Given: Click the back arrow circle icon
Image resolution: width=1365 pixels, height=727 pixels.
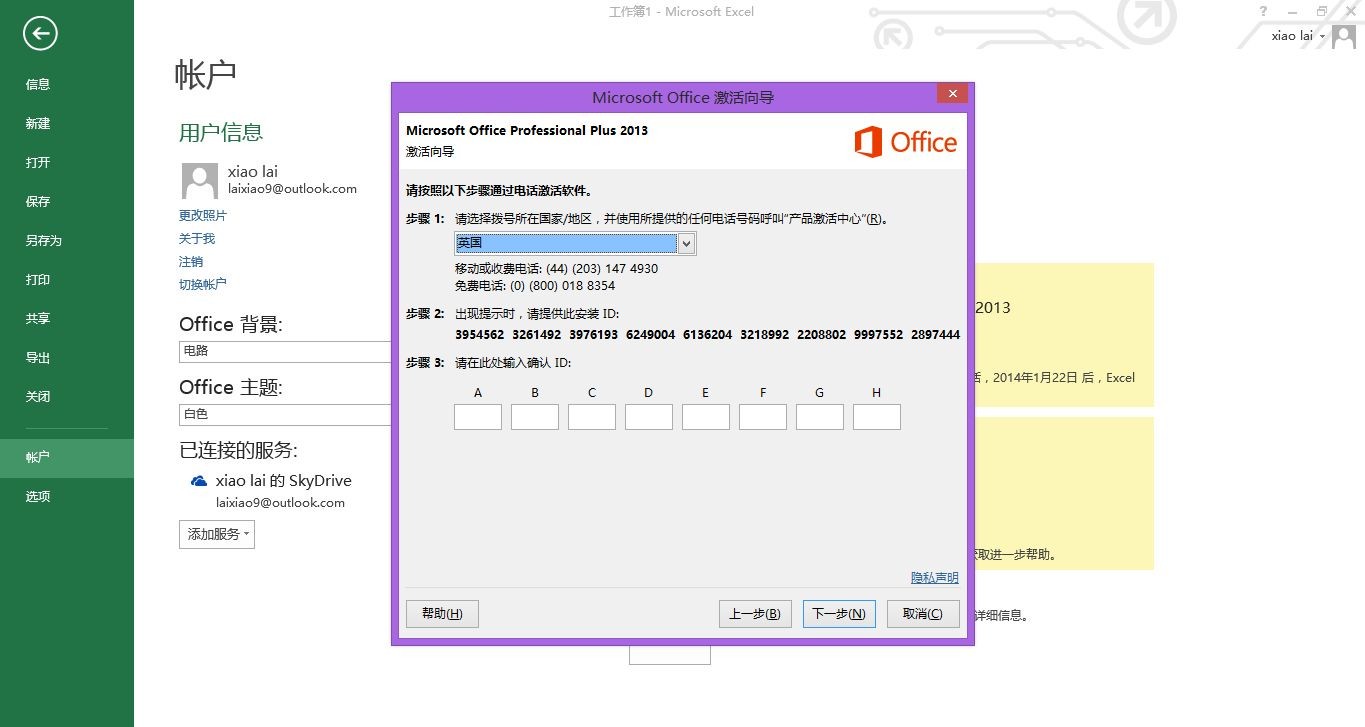Looking at the screenshot, I should pos(40,34).
